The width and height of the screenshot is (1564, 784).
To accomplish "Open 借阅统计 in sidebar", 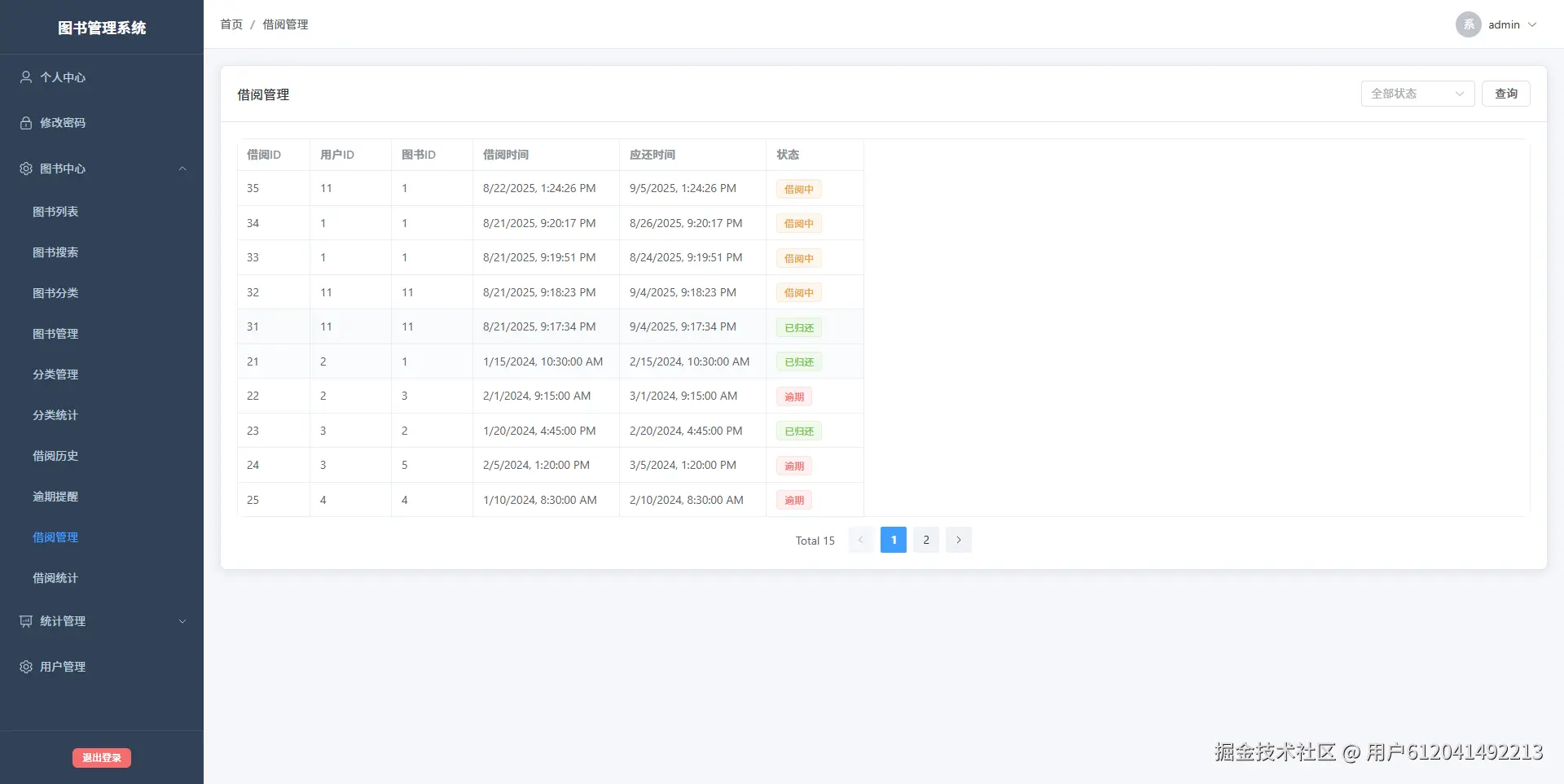I will click(x=102, y=578).
